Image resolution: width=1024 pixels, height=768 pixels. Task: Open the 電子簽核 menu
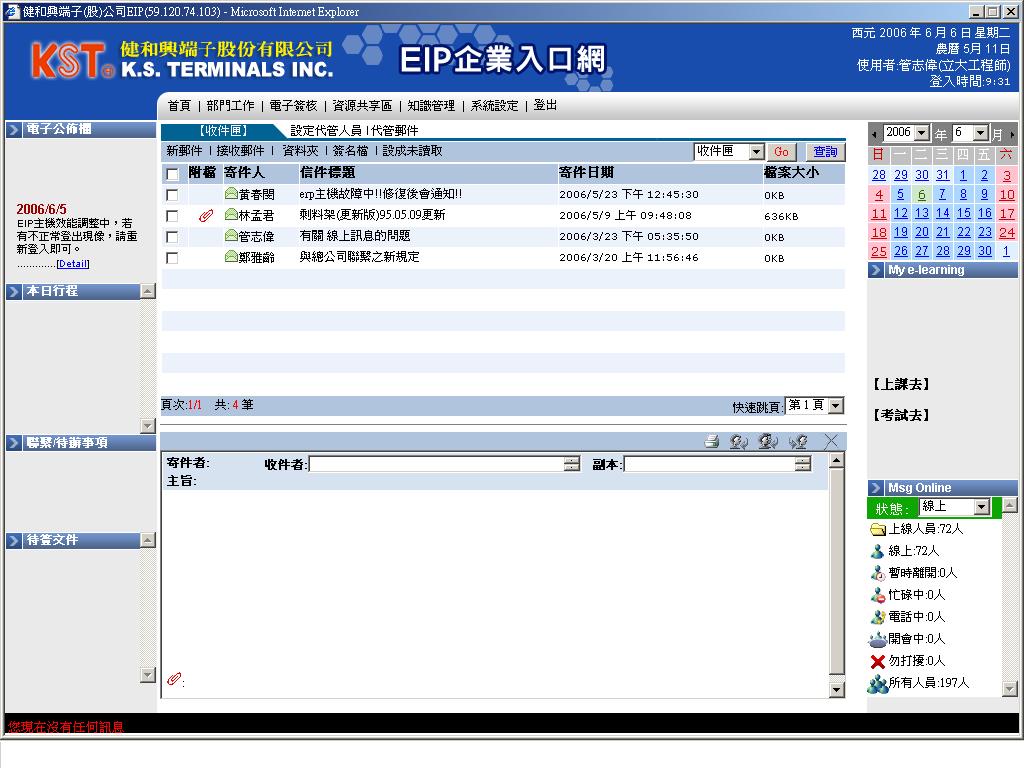click(x=293, y=105)
